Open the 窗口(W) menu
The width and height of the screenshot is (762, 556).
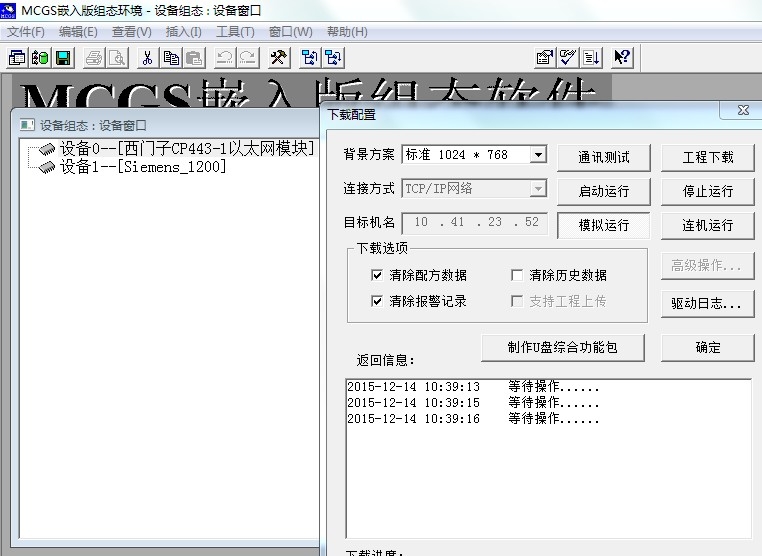(x=291, y=32)
